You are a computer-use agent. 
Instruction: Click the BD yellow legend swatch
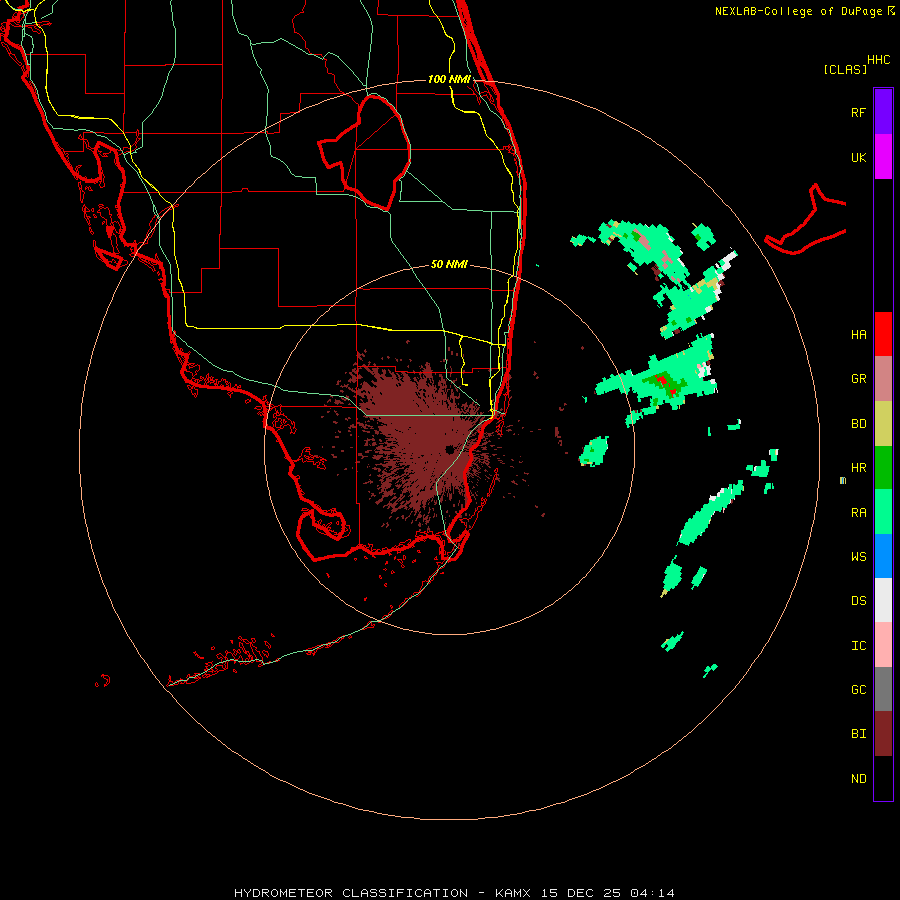coord(883,424)
